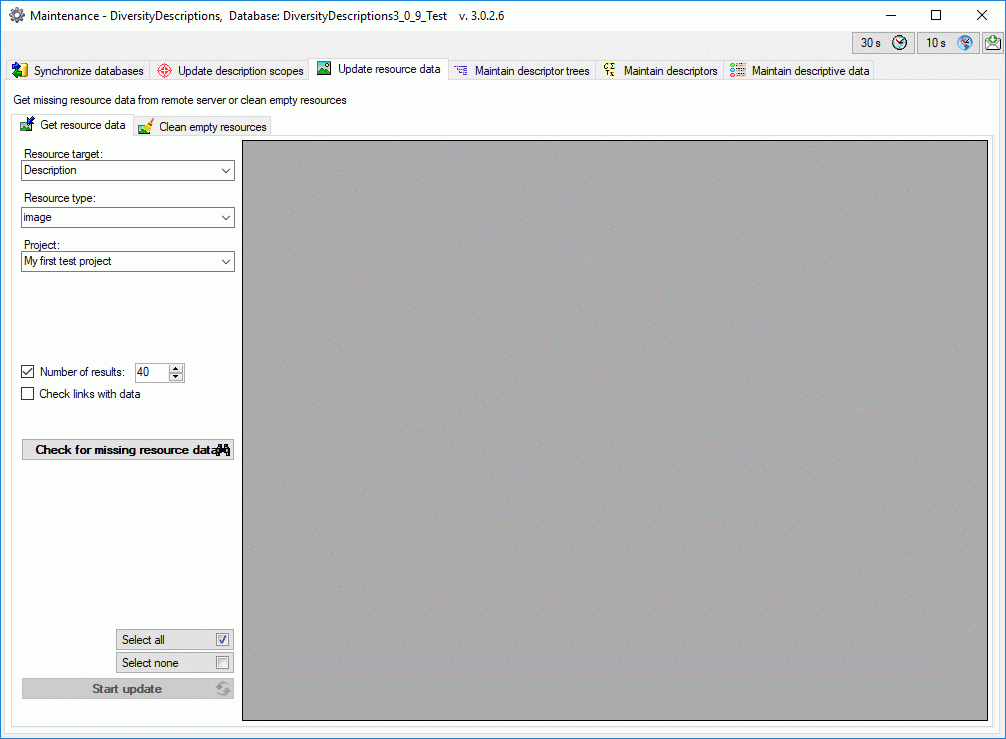Open the Synchronize databases tab
Image resolution: width=1006 pixels, height=739 pixels.
click(78, 71)
